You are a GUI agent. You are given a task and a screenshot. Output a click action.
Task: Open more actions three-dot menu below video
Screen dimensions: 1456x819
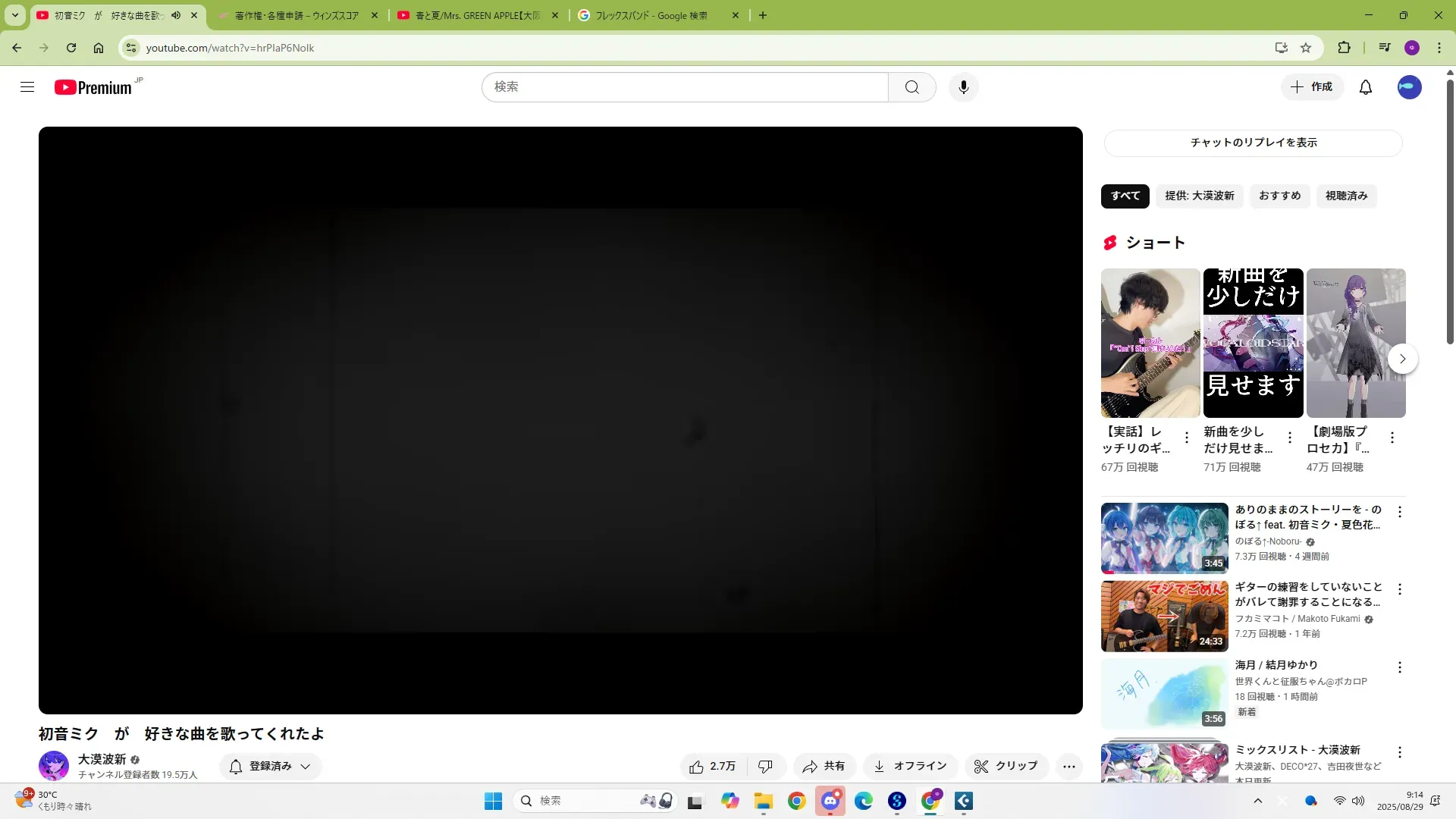[1068, 767]
